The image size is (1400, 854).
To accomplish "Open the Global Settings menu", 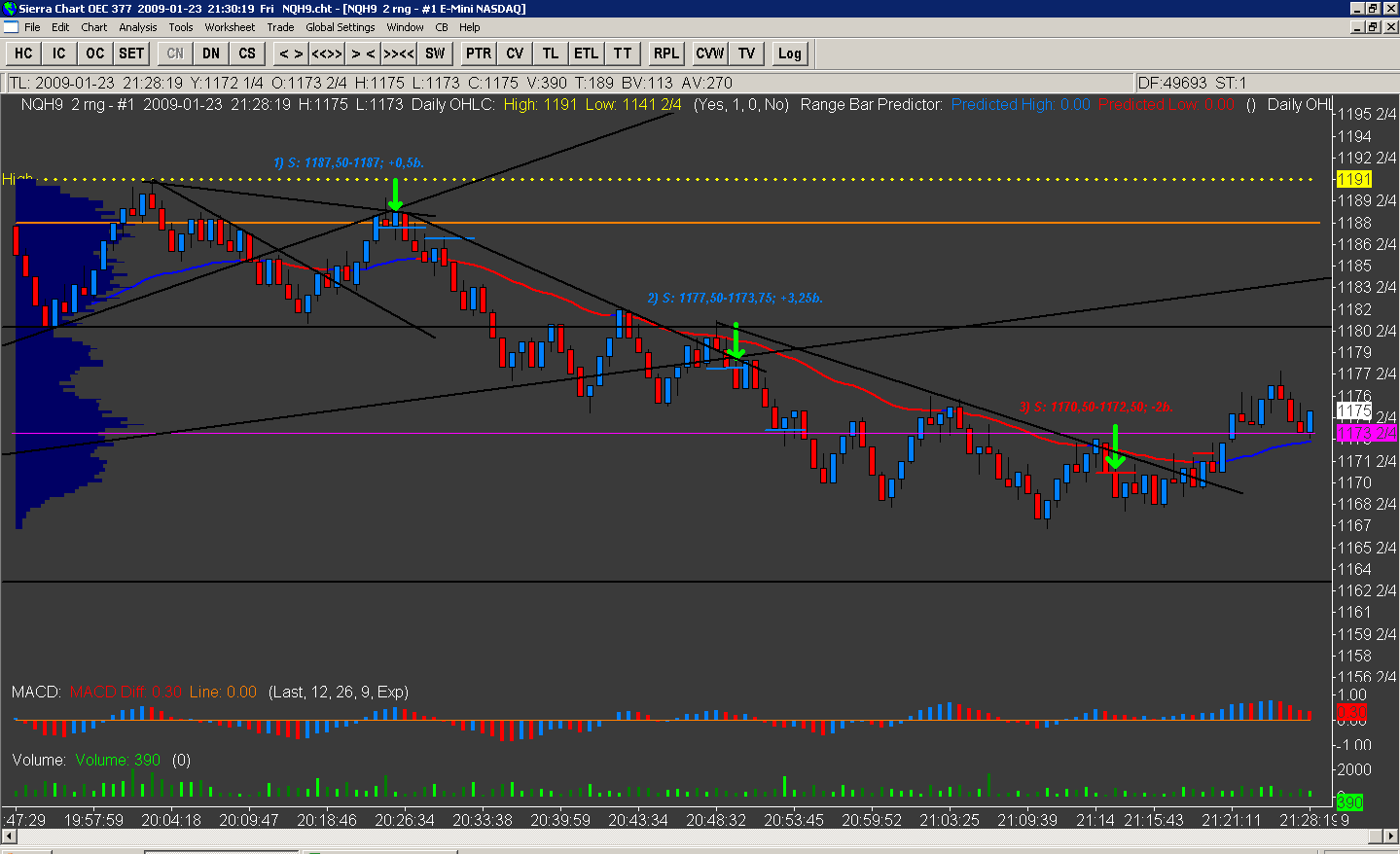I will click(x=341, y=27).
